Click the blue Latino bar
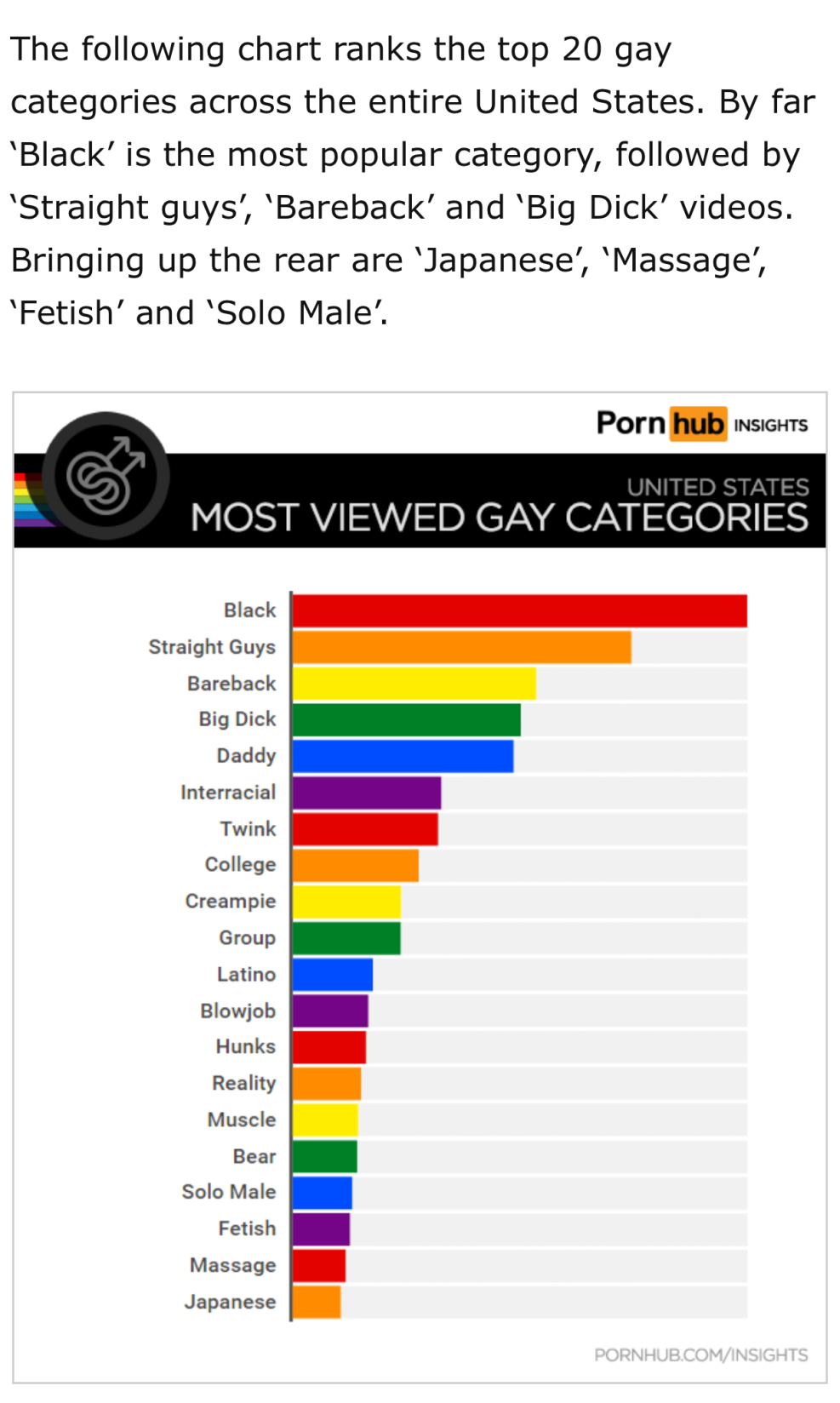 (332, 974)
